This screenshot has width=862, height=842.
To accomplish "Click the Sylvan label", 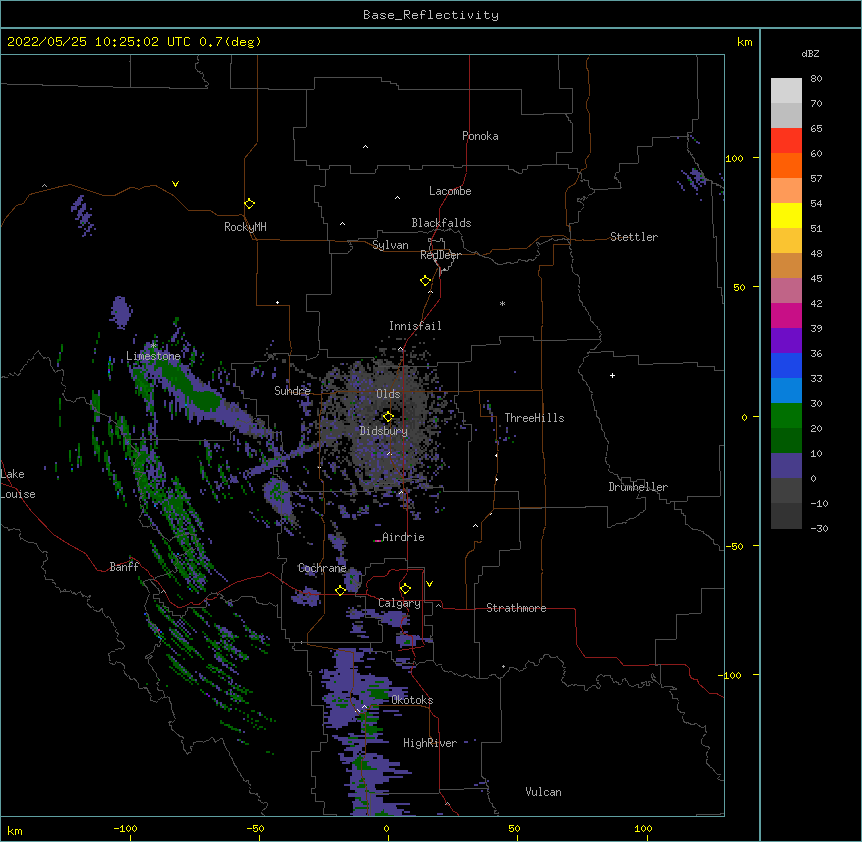I will (x=390, y=245).
